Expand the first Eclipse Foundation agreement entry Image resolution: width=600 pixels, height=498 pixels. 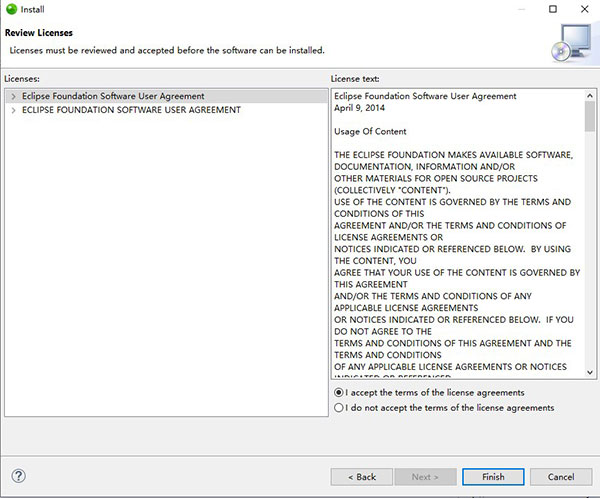pyautogui.click(x=13, y=97)
